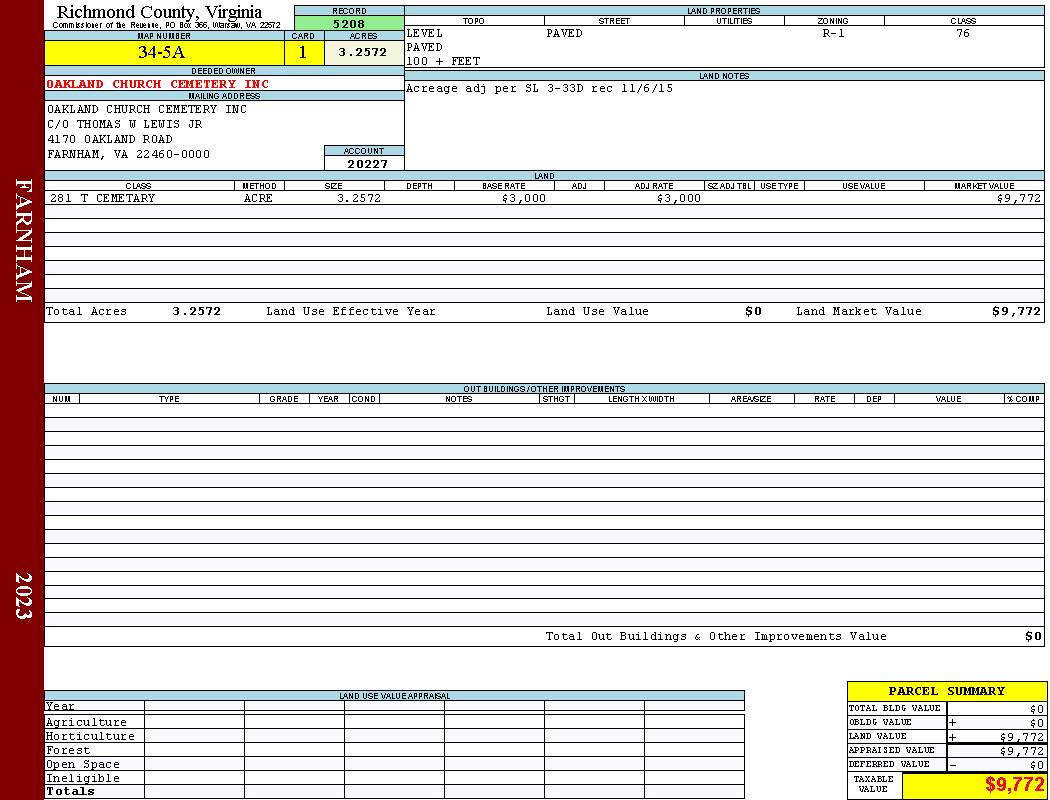Click the Richmond County, Virginia title
Image resolution: width=1050 pixels, height=800 pixels.
point(159,12)
